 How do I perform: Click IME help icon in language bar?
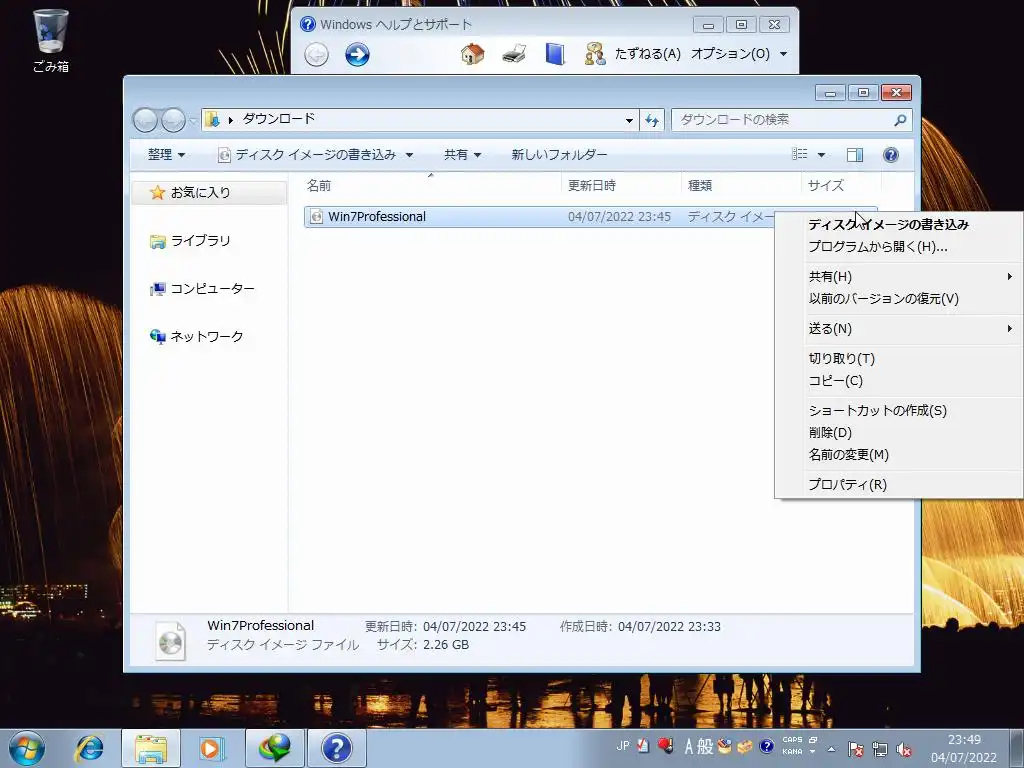[767, 746]
